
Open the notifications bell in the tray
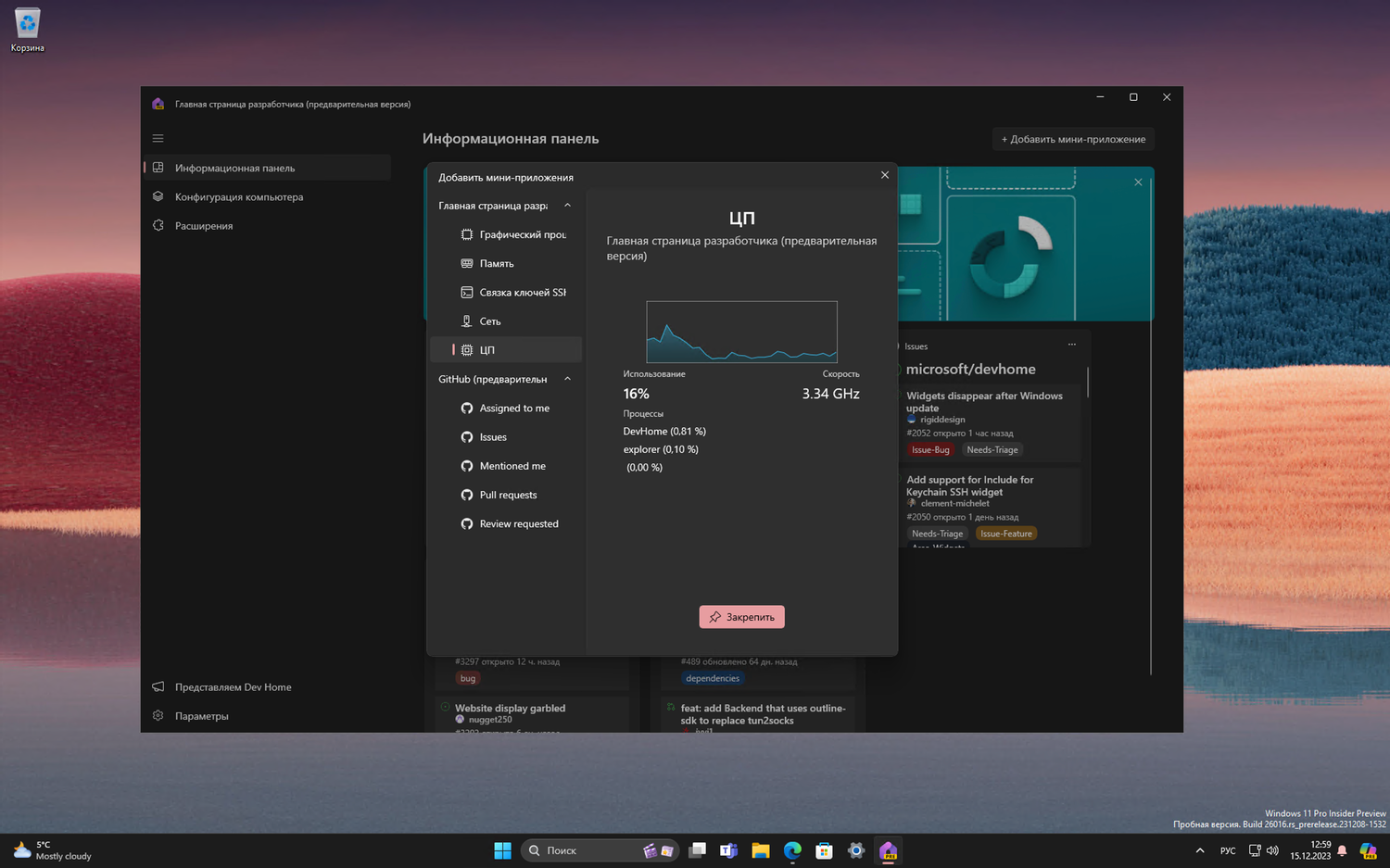1342,850
